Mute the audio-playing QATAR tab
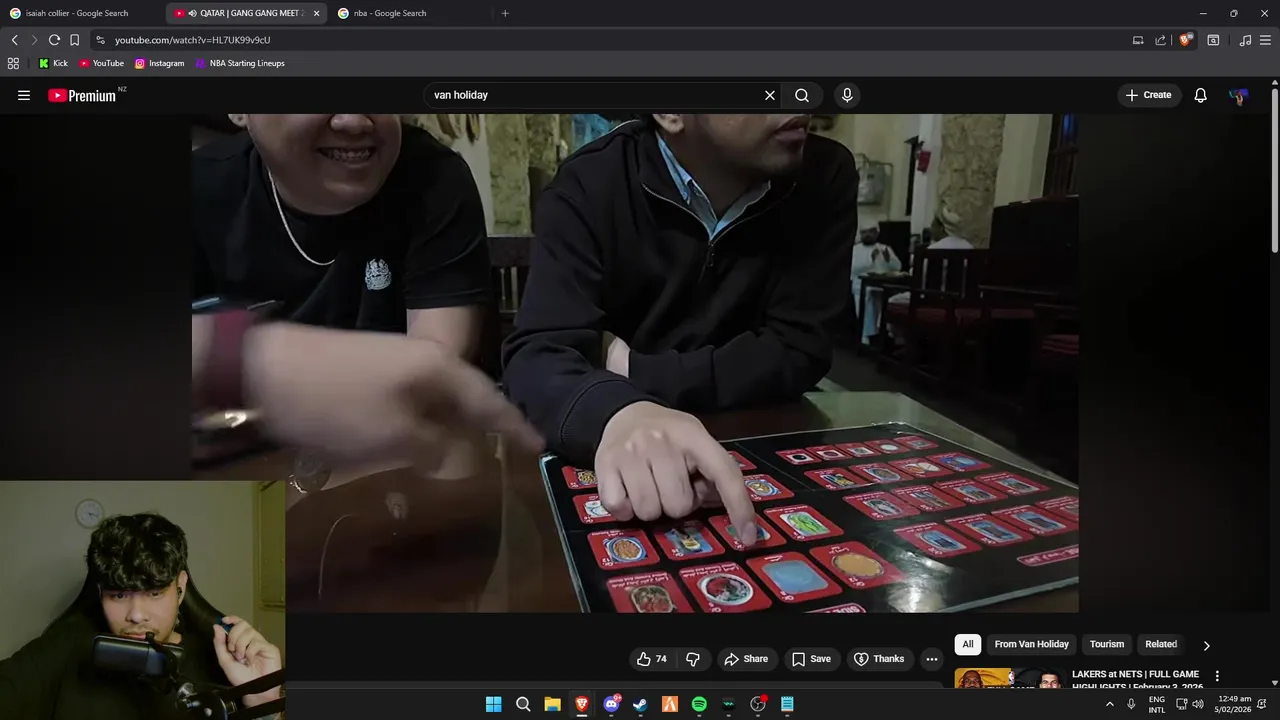Image resolution: width=1280 pixels, height=720 pixels. point(192,13)
